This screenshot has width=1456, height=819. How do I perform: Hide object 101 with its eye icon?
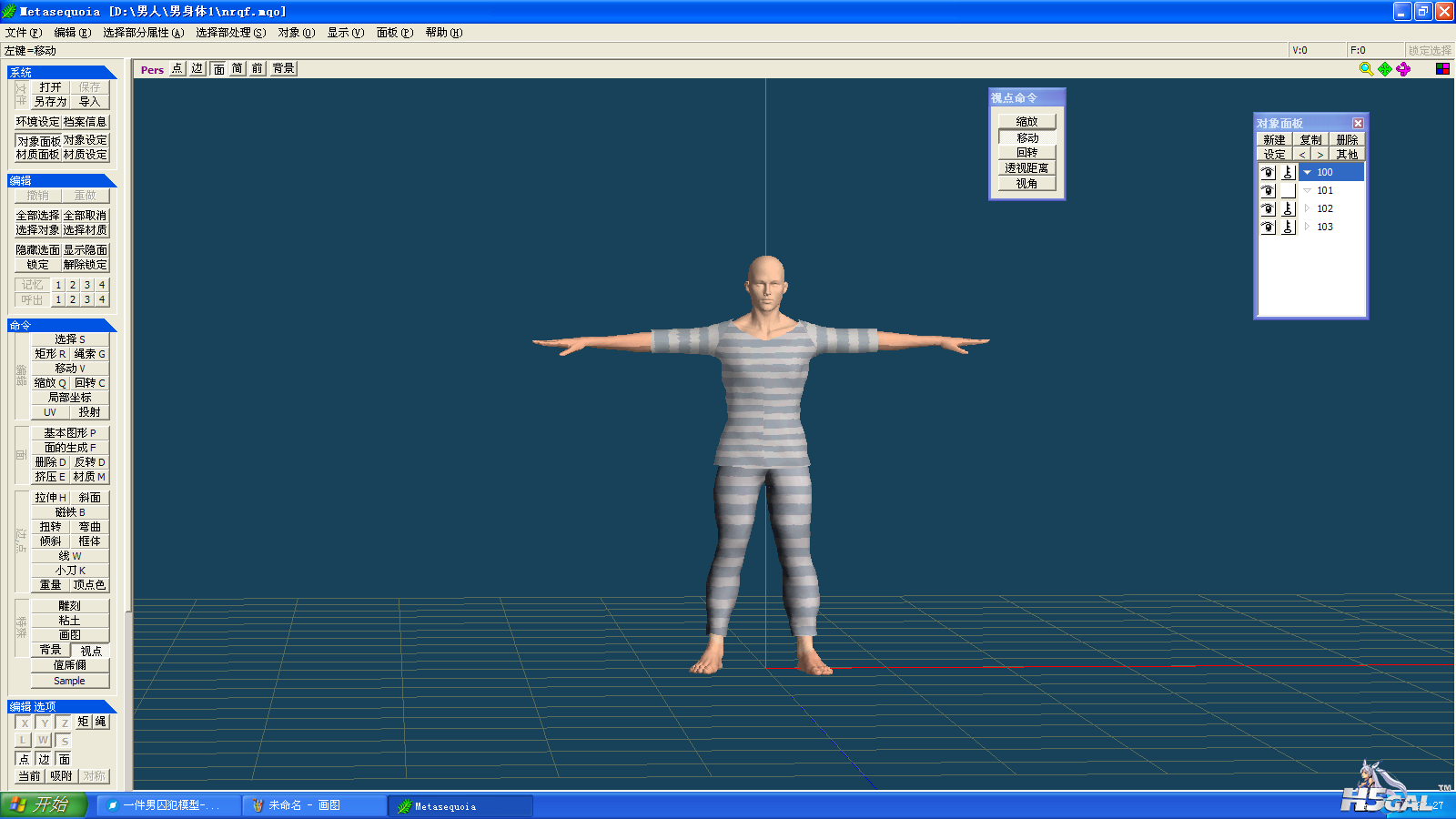[1268, 190]
